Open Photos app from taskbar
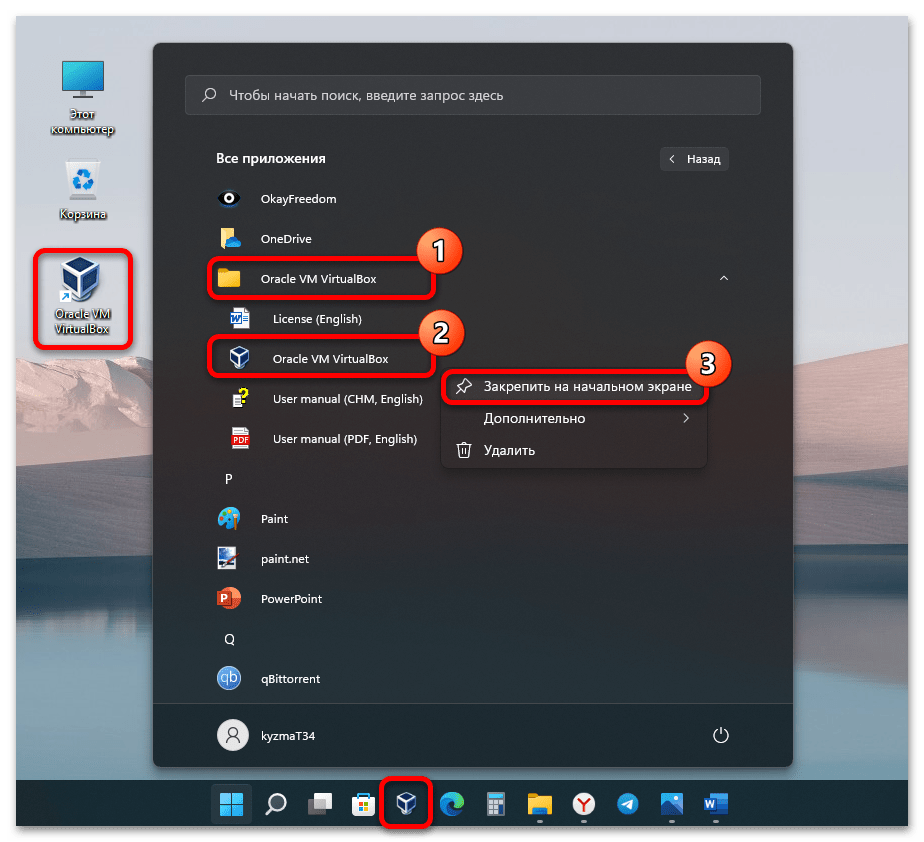Screen dimensions: 924x842 [672, 804]
